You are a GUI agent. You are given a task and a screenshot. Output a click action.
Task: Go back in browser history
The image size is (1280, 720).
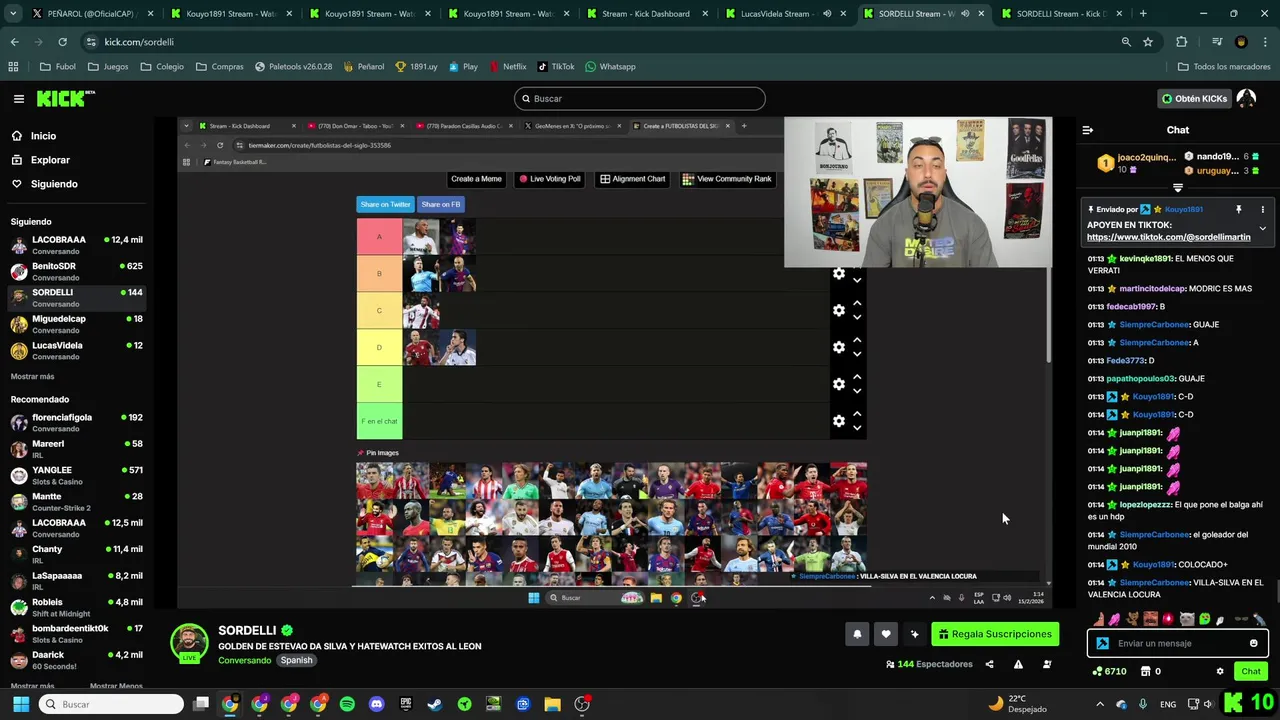click(x=14, y=42)
